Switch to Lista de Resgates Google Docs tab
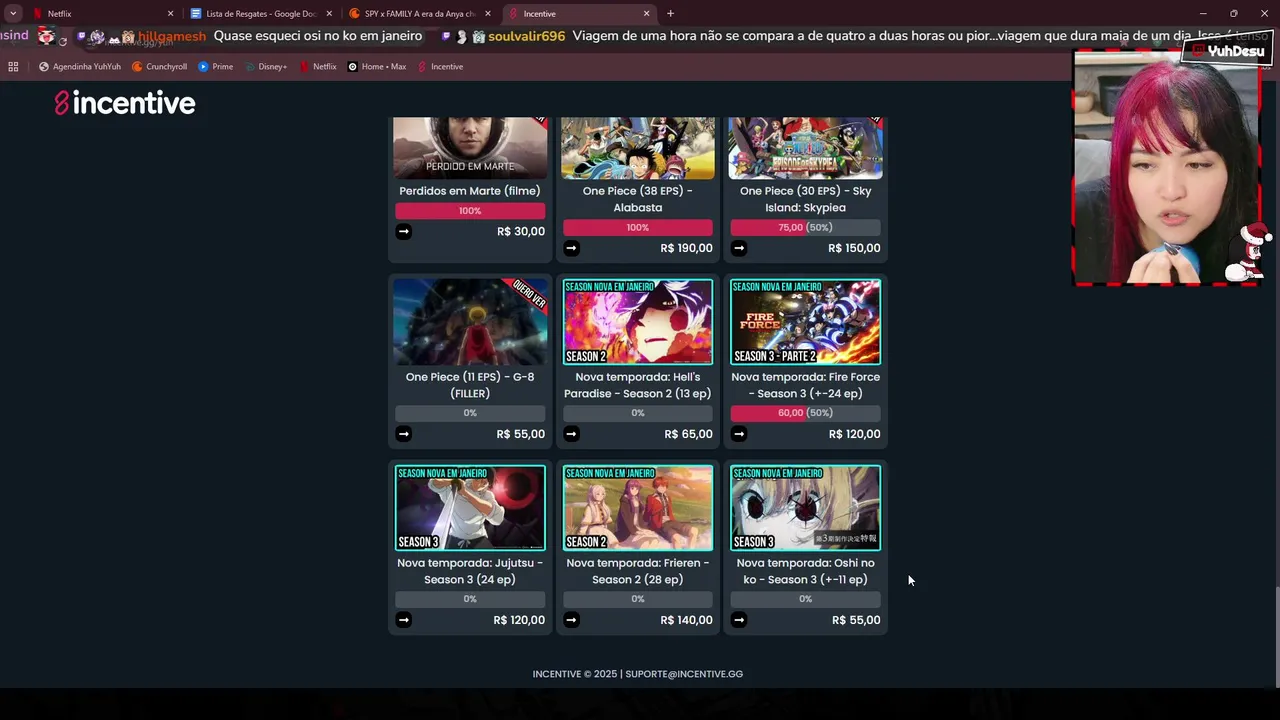1280x720 pixels. [259, 13]
